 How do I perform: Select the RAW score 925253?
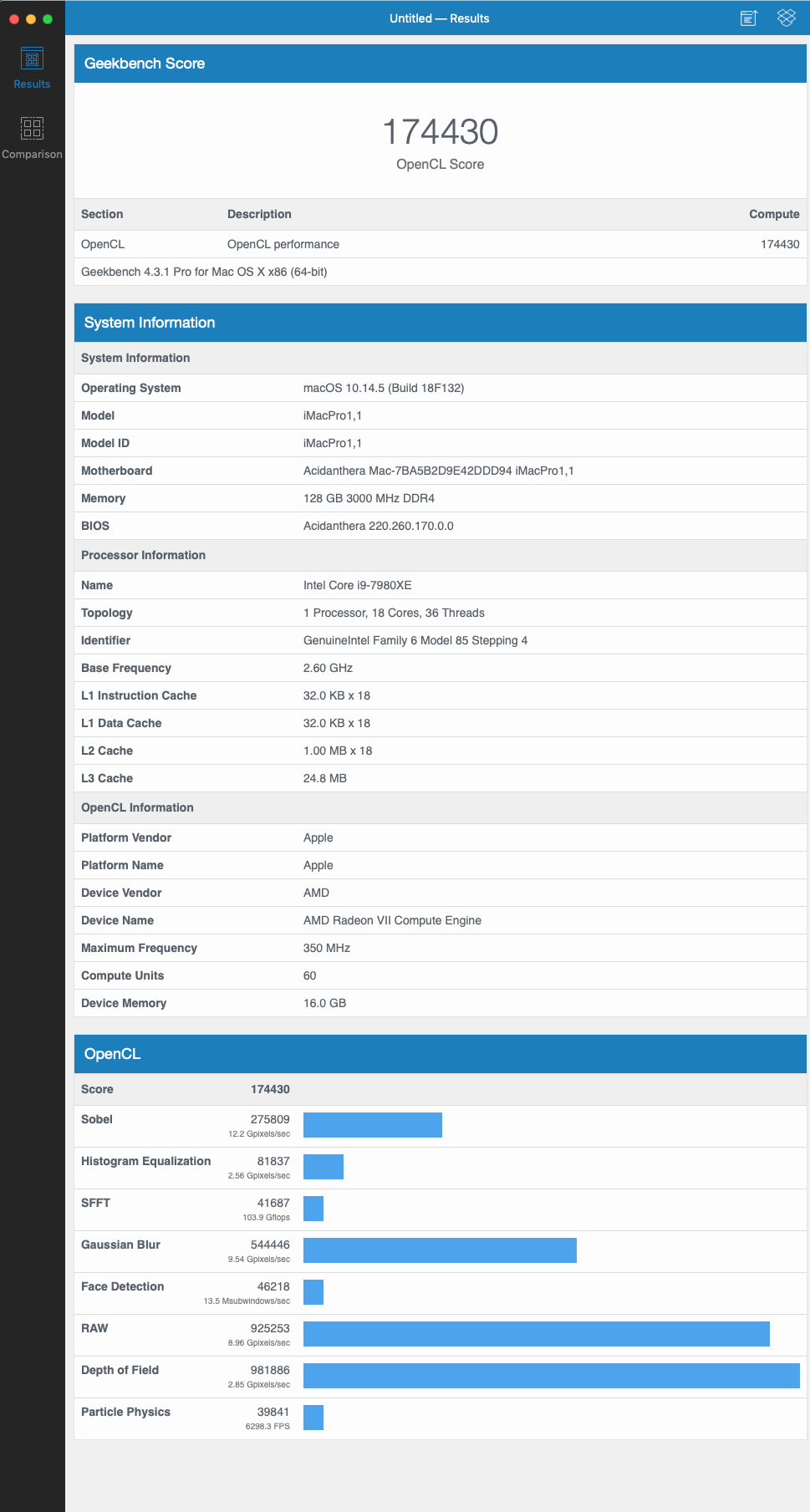point(270,1328)
